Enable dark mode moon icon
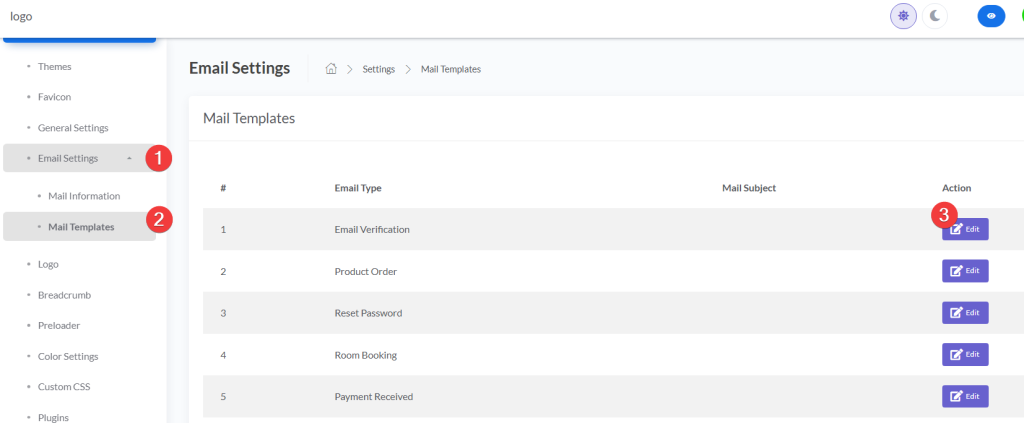The width and height of the screenshot is (1024, 423). 935,16
